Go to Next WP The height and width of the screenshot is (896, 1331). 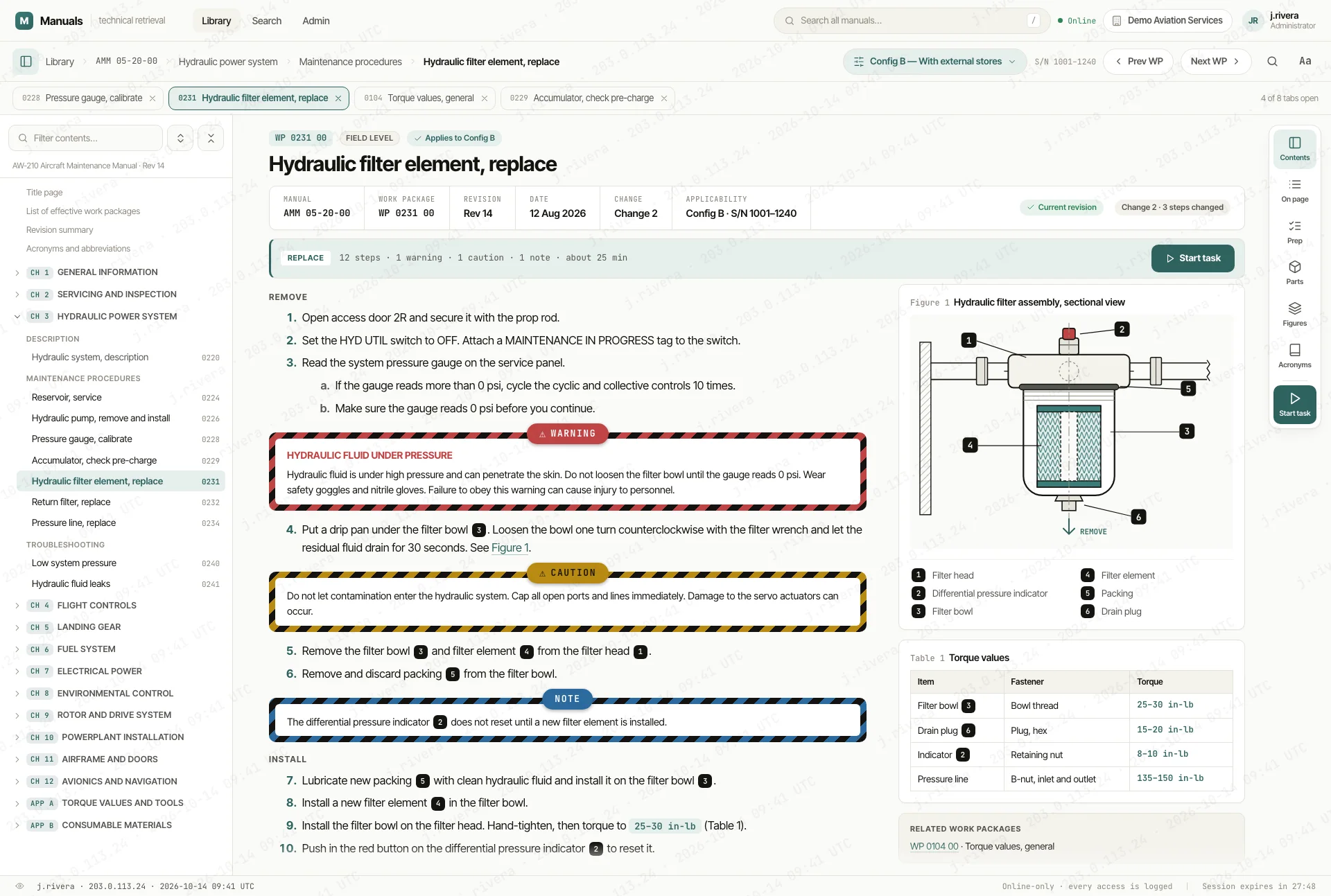[1215, 62]
